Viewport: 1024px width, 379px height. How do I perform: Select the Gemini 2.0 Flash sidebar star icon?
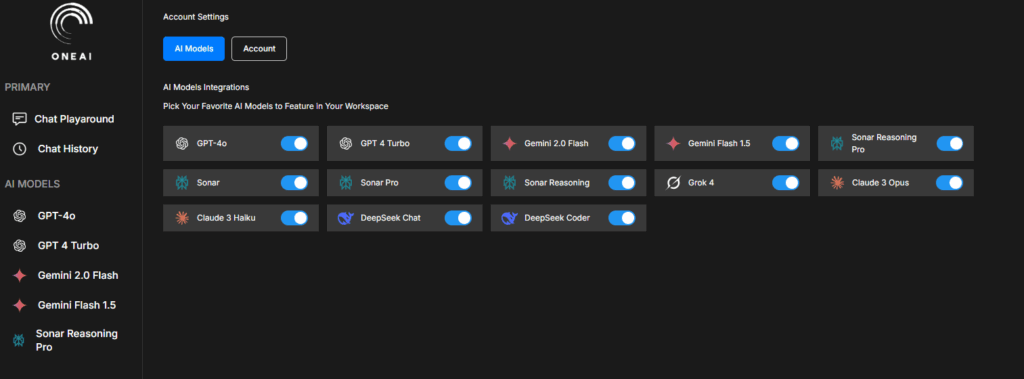(x=20, y=276)
